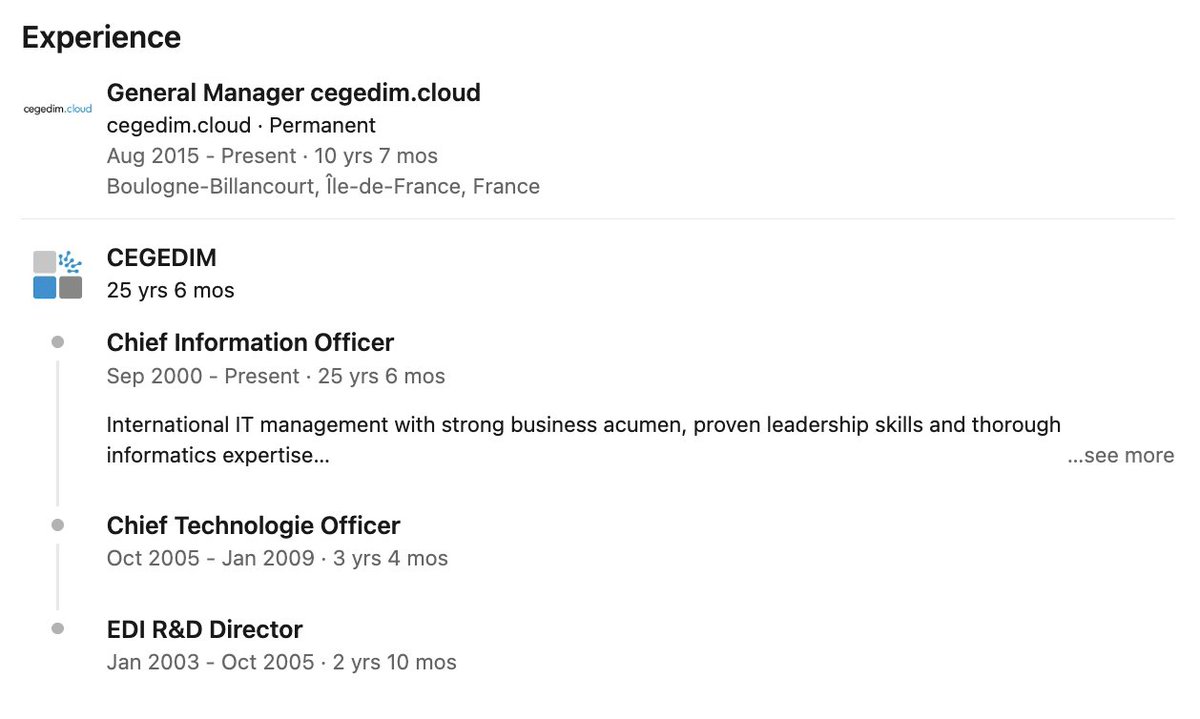Click the cegedim.cloud company logo
Image resolution: width=1200 pixels, height=719 pixels.
[57, 109]
